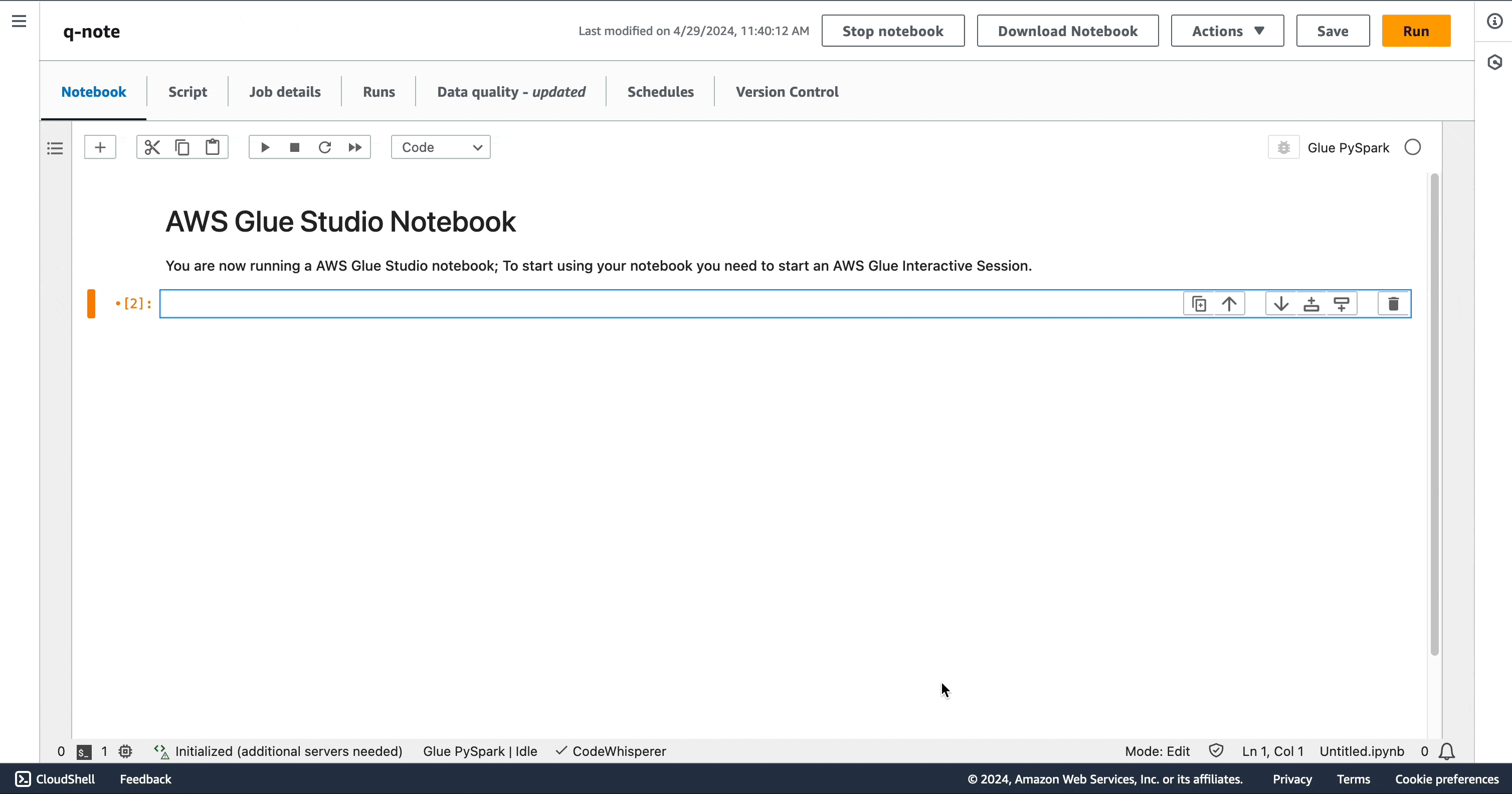Delete the cell using trash icon
Screen dimensions: 1512x794
coord(1393,304)
